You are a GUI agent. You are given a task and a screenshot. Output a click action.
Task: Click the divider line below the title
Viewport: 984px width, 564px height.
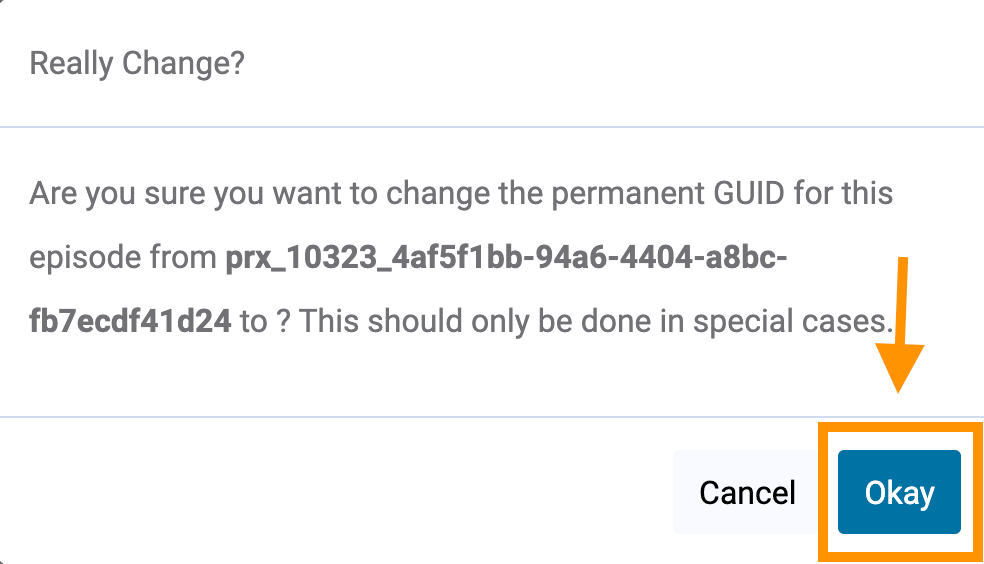pyautogui.click(x=492, y=127)
